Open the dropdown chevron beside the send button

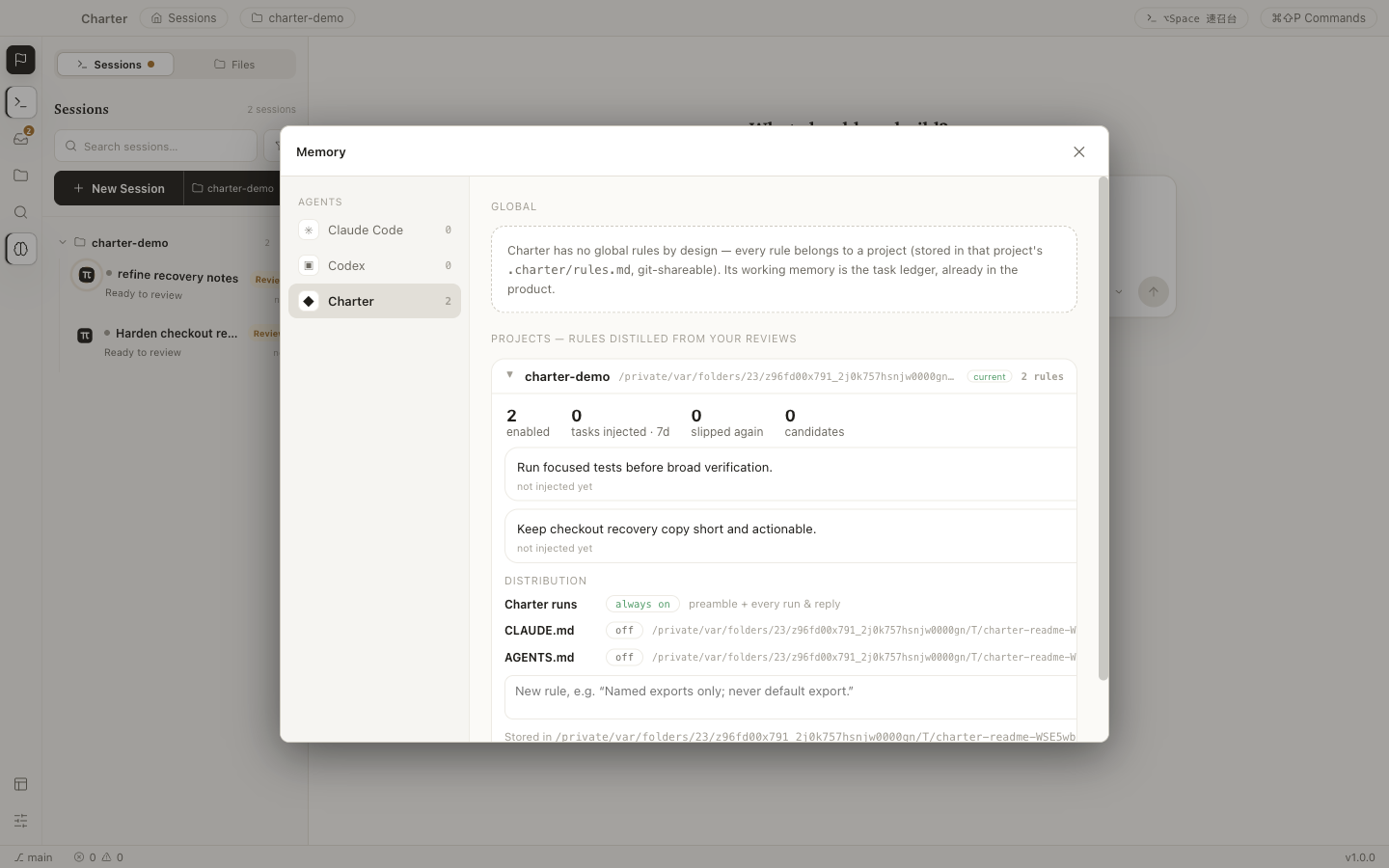[1119, 291]
